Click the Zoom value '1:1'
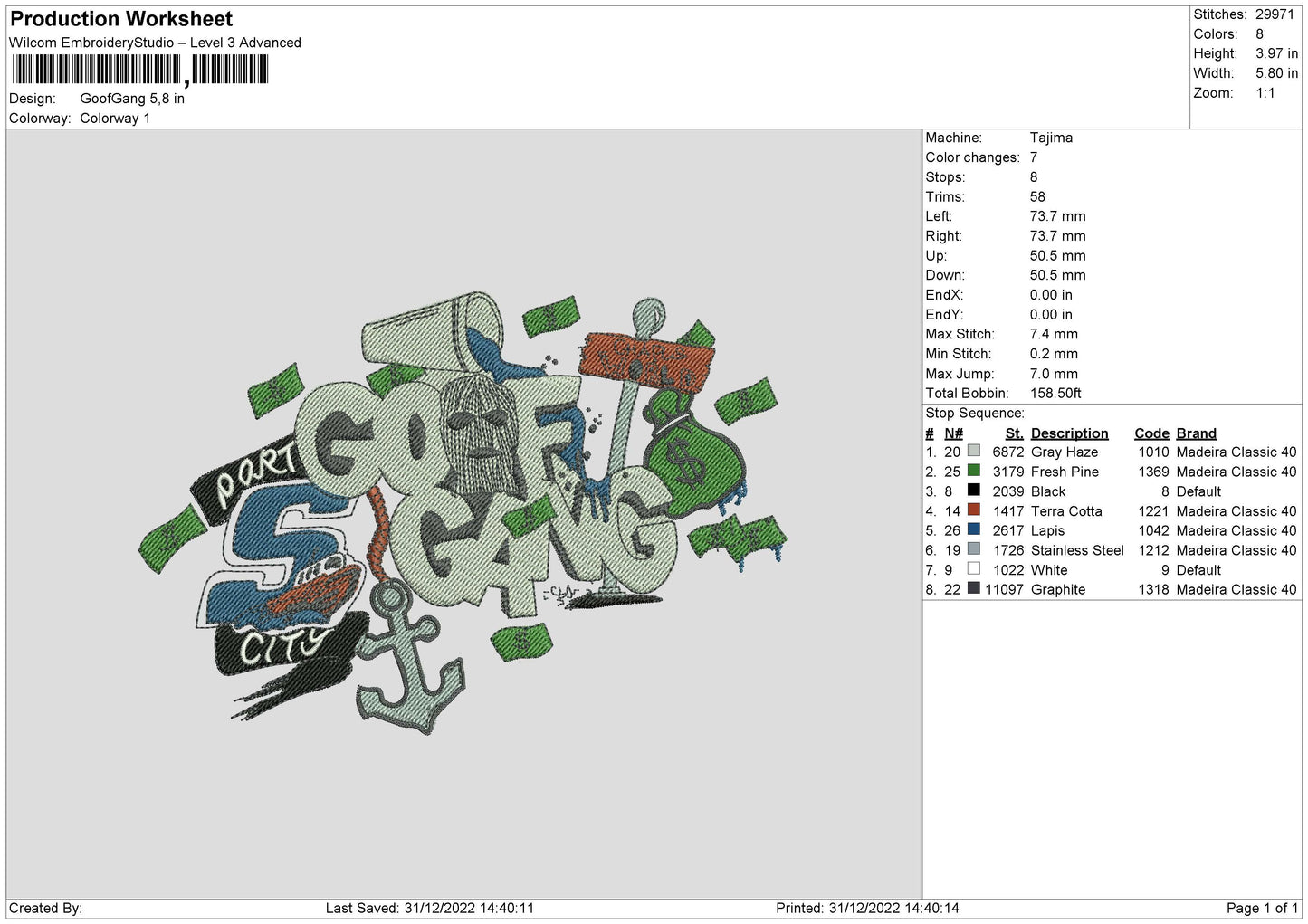The height and width of the screenshot is (924, 1308). 1265,93
